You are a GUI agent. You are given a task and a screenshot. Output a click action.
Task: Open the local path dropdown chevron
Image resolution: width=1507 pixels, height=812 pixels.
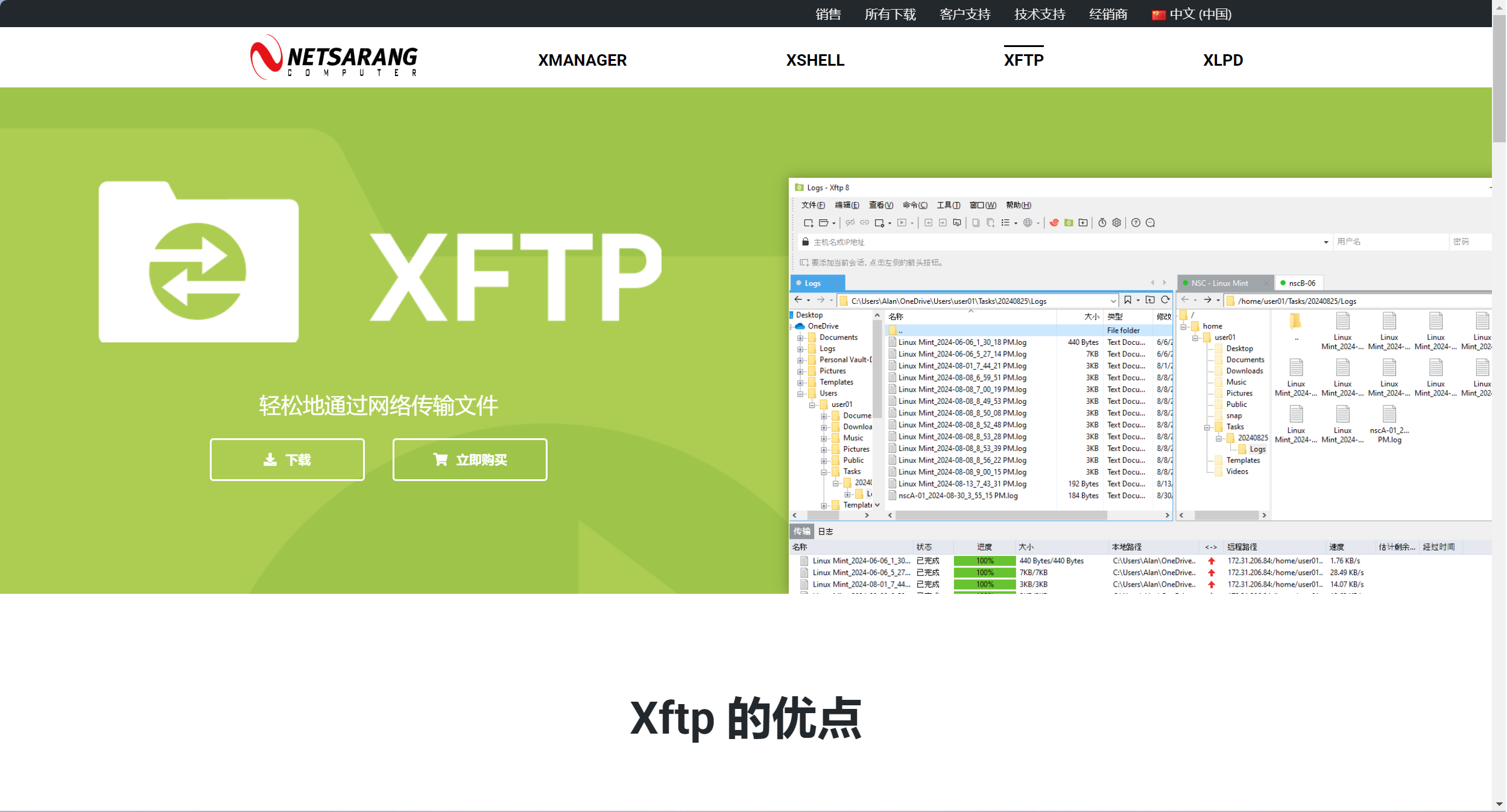coord(1113,301)
